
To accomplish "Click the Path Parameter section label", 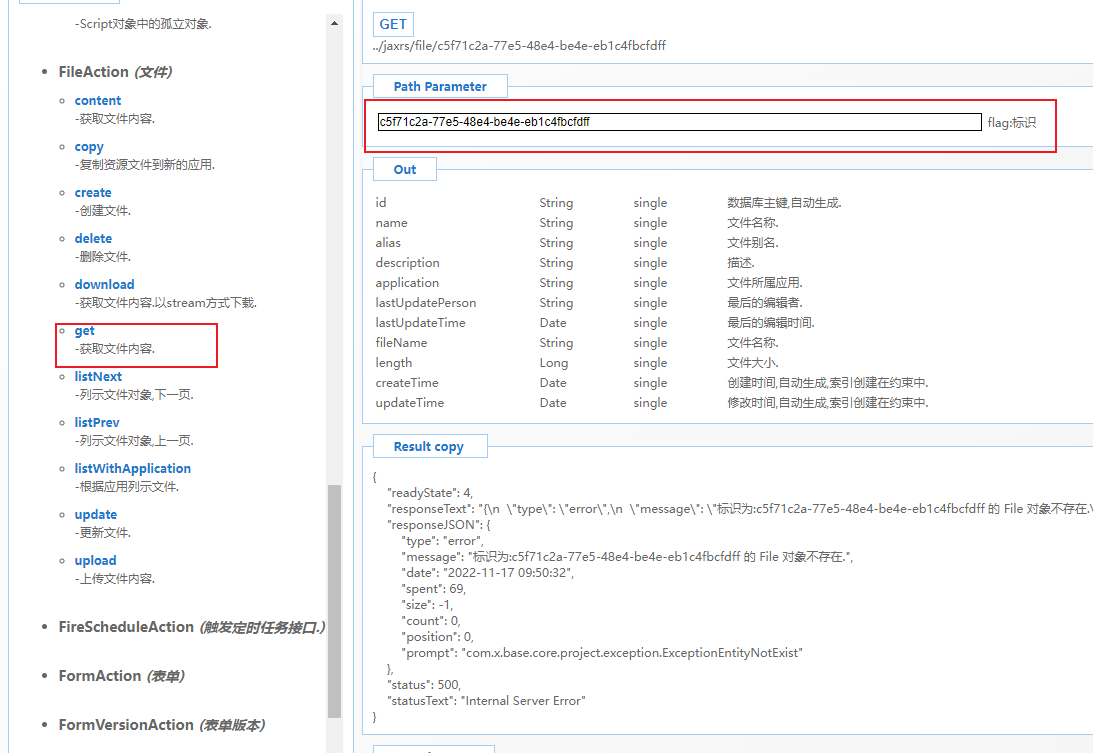I will tap(440, 86).
